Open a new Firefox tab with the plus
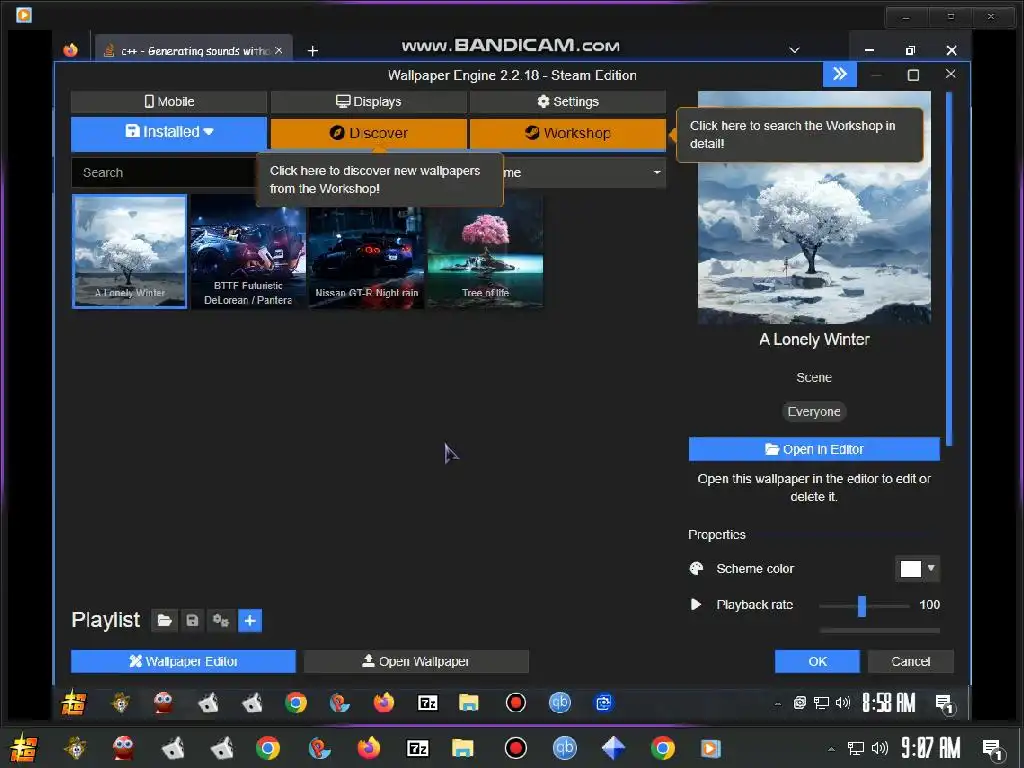1024x768 pixels. point(313,51)
